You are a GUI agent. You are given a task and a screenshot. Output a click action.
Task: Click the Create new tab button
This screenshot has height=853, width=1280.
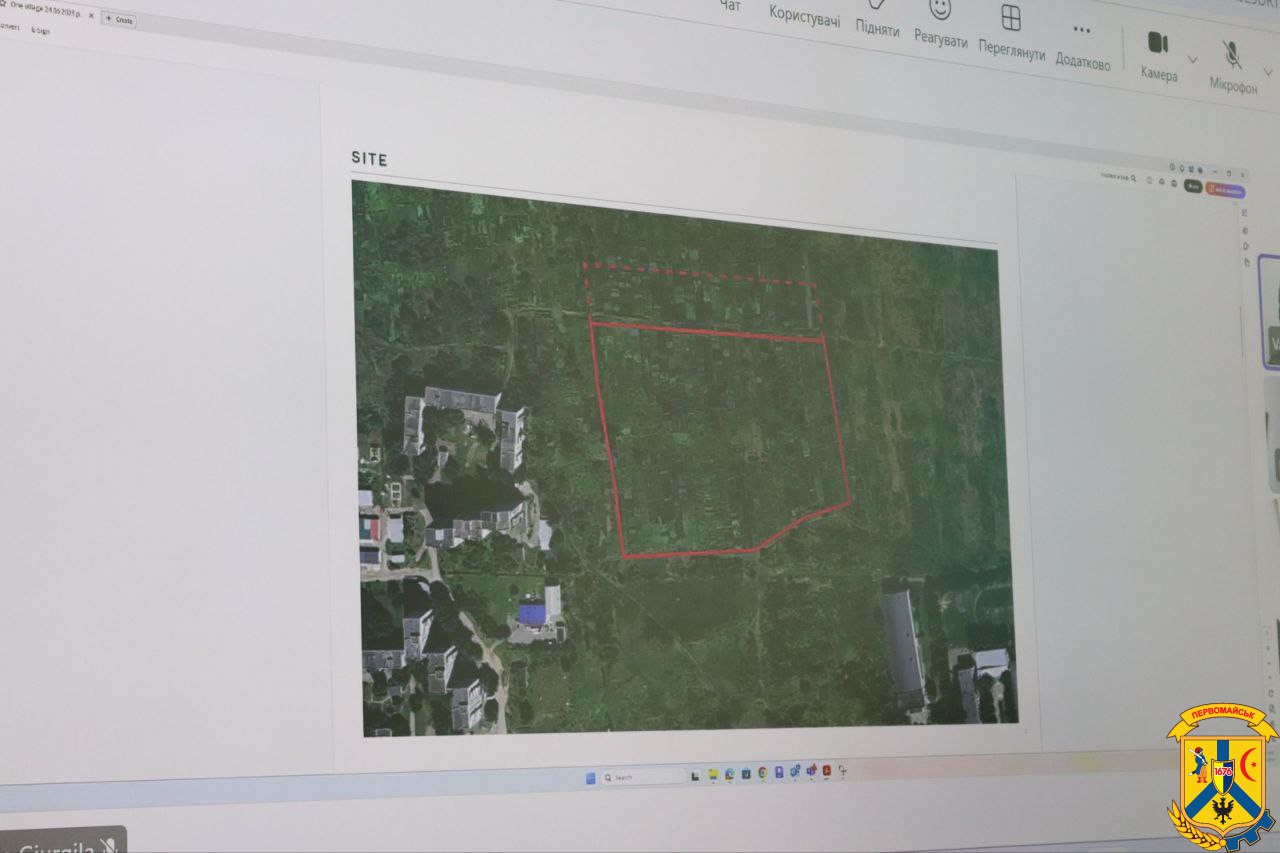pyautogui.click(x=119, y=19)
